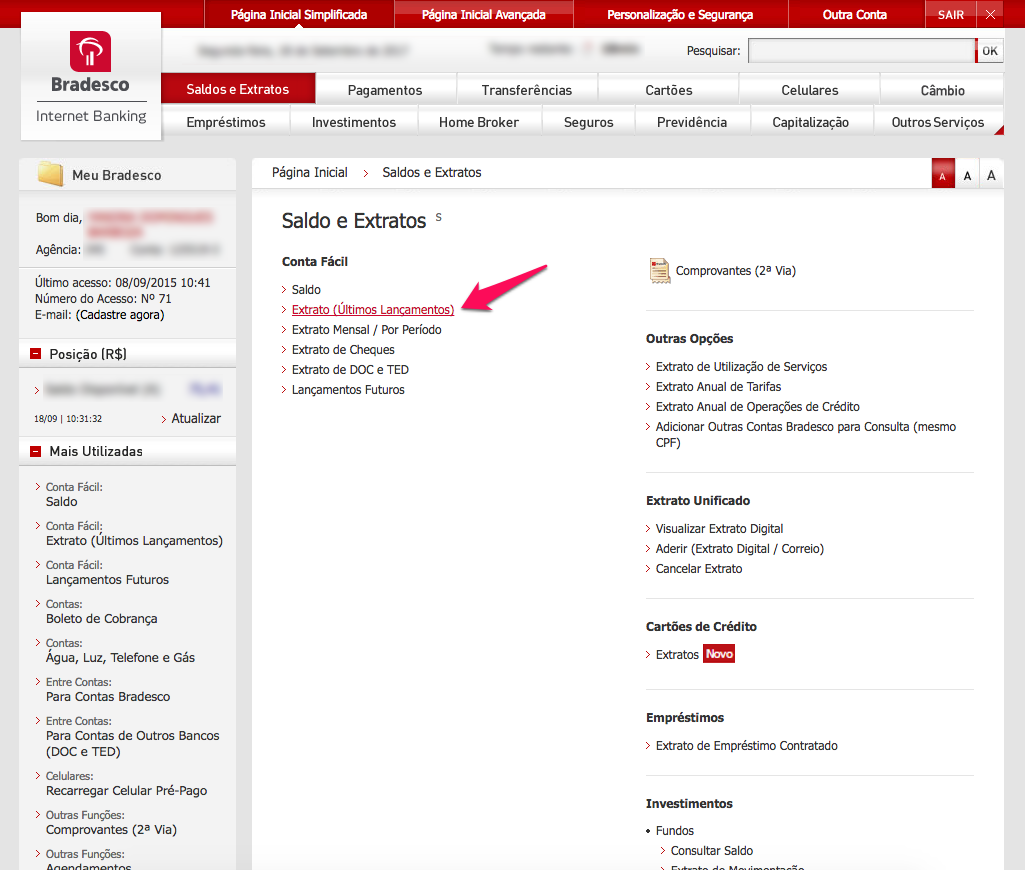Open sidebar Recarregar Celular Pré-Pago

pyautogui.click(x=126, y=791)
